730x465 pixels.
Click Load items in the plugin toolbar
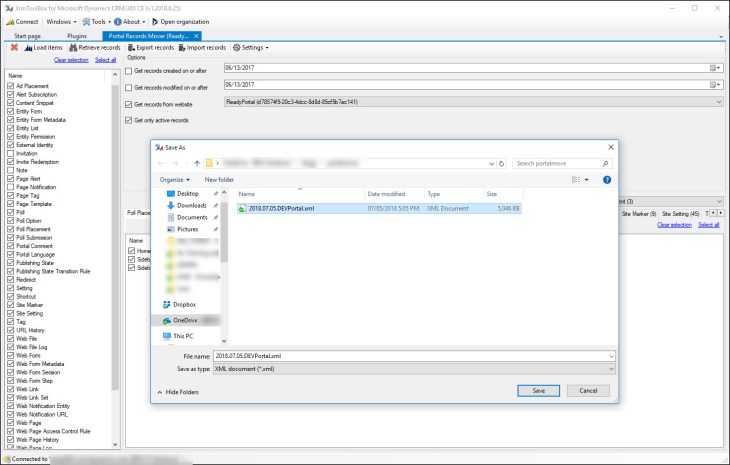[43, 47]
